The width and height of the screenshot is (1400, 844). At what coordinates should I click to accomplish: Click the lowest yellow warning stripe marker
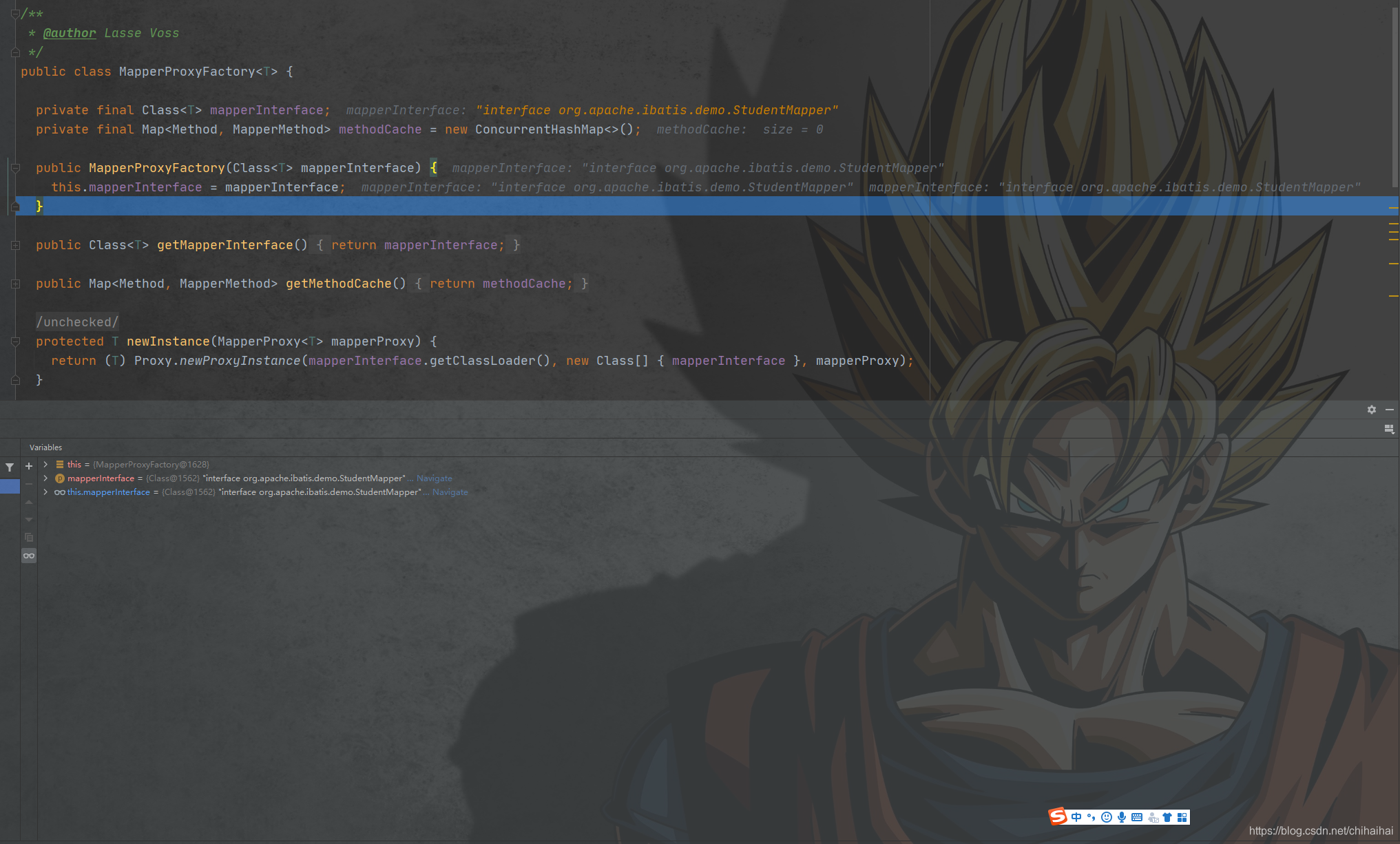[1394, 296]
